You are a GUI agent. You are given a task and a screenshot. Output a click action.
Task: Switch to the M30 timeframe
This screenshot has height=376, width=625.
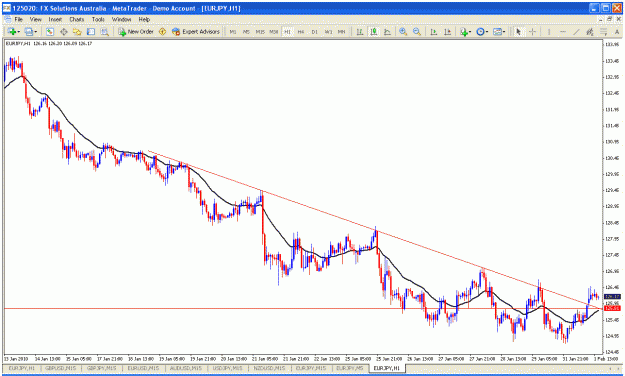click(273, 32)
